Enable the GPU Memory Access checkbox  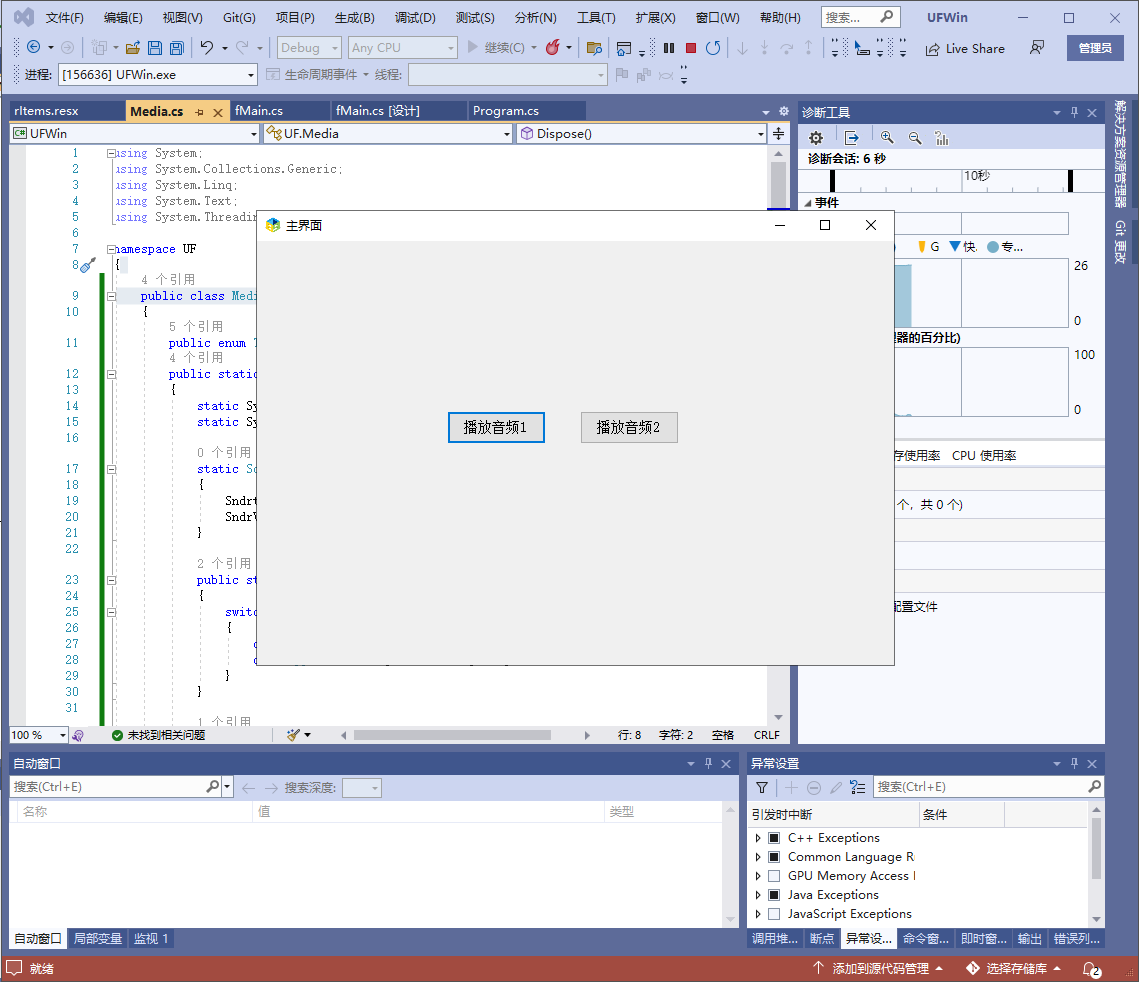pyautogui.click(x=774, y=876)
